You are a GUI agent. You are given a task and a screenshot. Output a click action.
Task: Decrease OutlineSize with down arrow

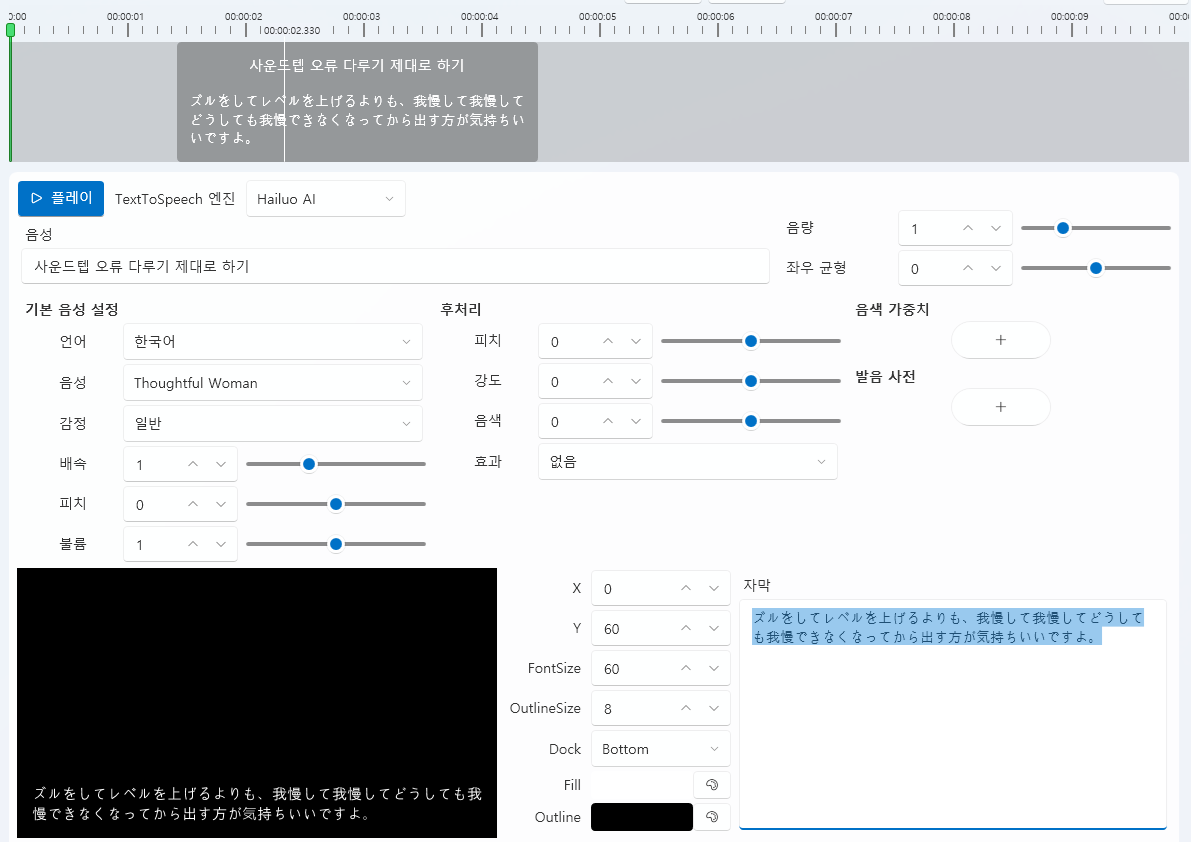coord(714,708)
